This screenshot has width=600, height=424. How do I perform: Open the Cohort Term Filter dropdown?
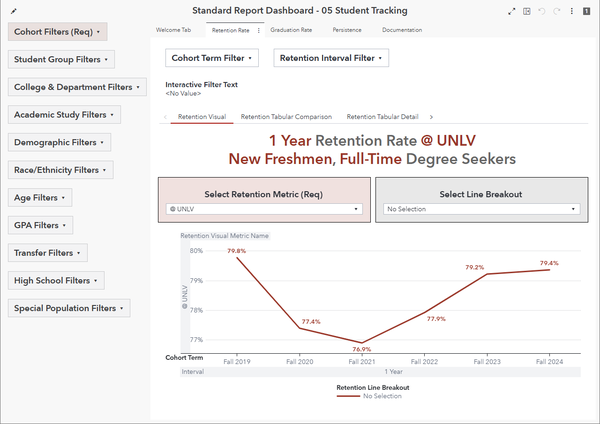212,58
